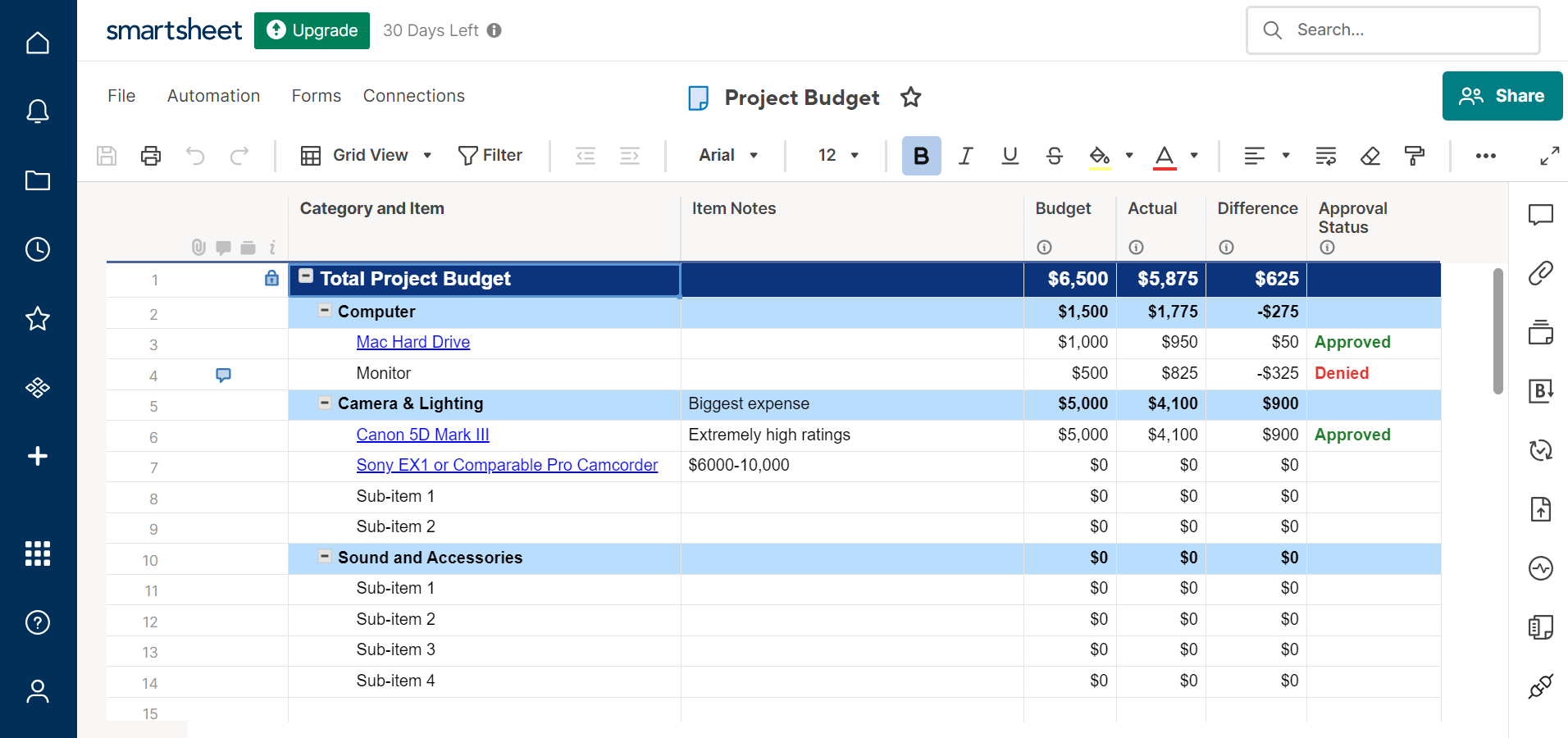Apply strikethrough formatting
This screenshot has width=1568, height=738.
point(1054,155)
